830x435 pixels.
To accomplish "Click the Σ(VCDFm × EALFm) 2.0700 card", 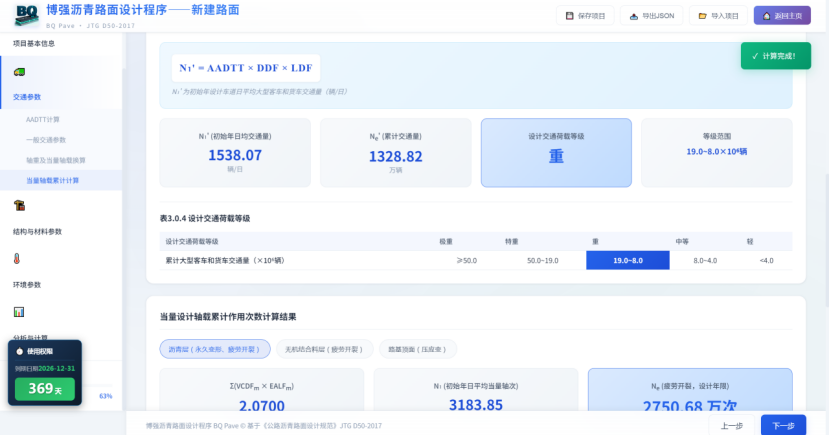I will pos(262,391).
